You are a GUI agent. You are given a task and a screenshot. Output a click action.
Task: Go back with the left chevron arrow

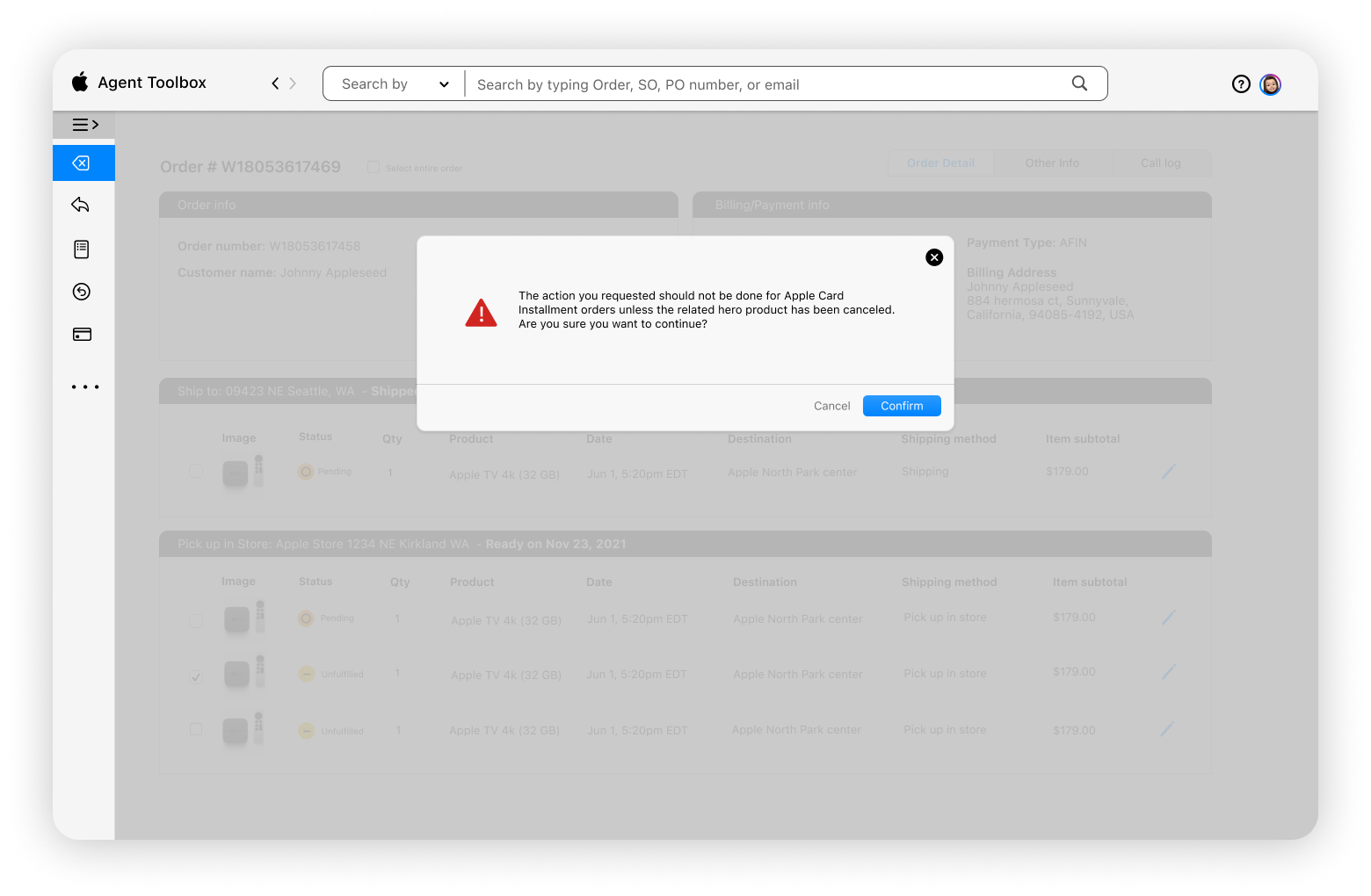tap(275, 83)
